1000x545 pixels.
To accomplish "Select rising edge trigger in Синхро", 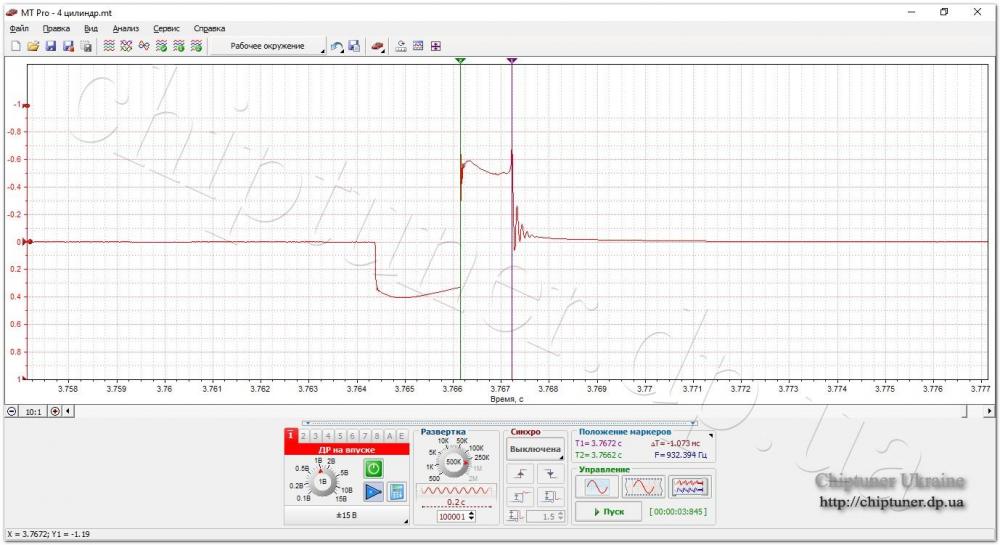I will click(521, 474).
